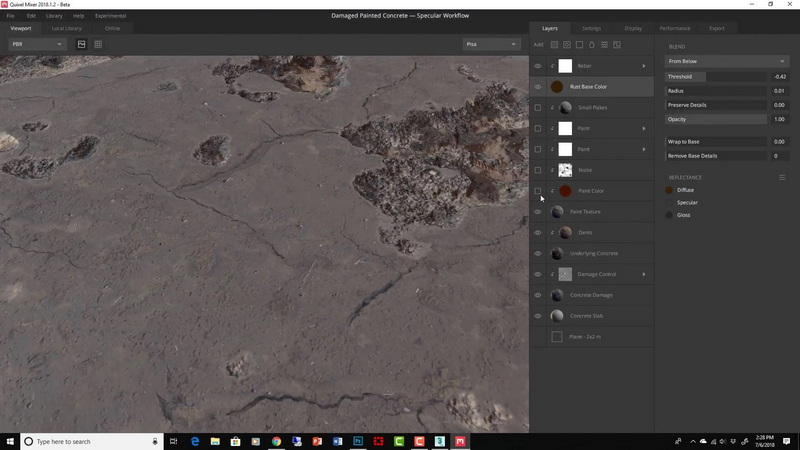800x450 pixels.
Task: Hide the Rebar layer
Action: [x=538, y=66]
